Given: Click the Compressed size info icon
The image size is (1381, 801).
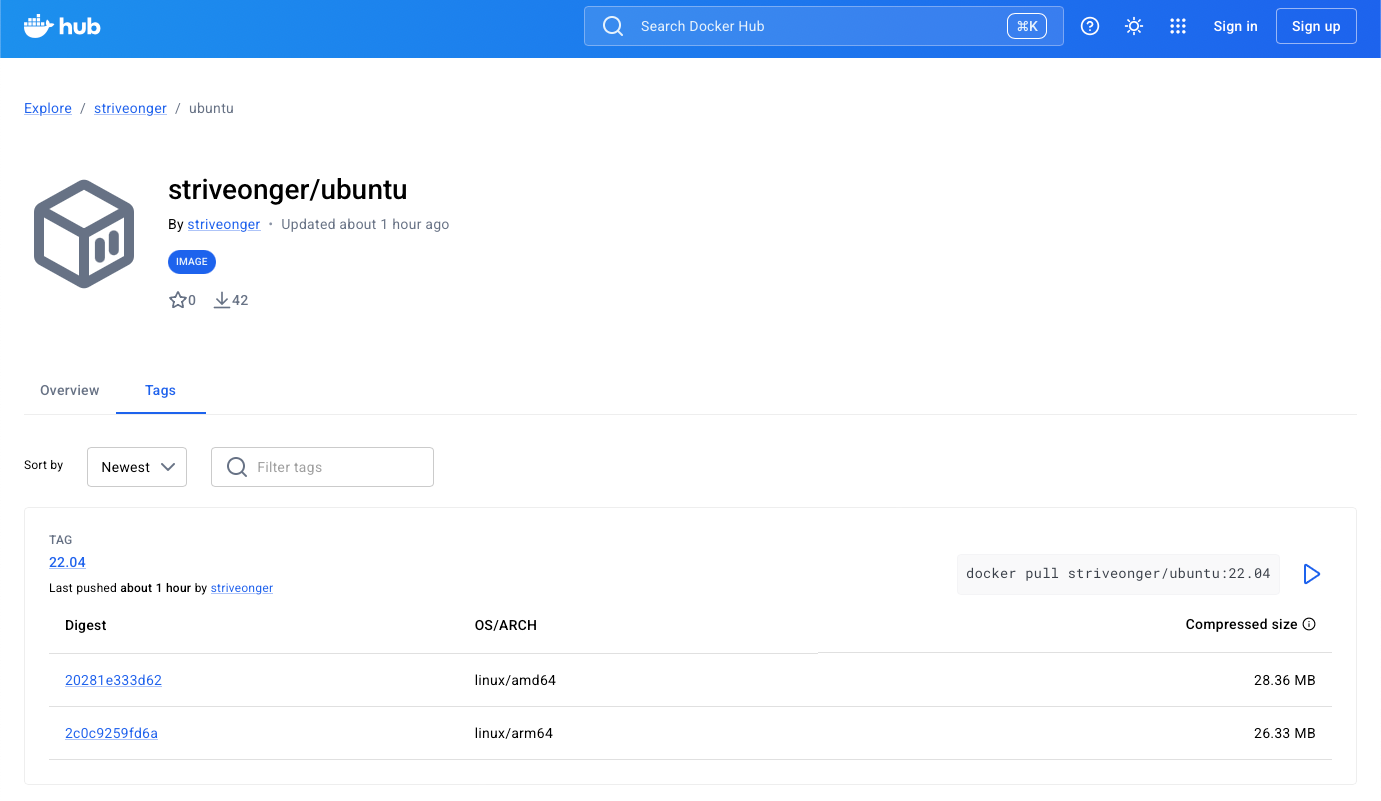Looking at the screenshot, I should point(1309,624).
